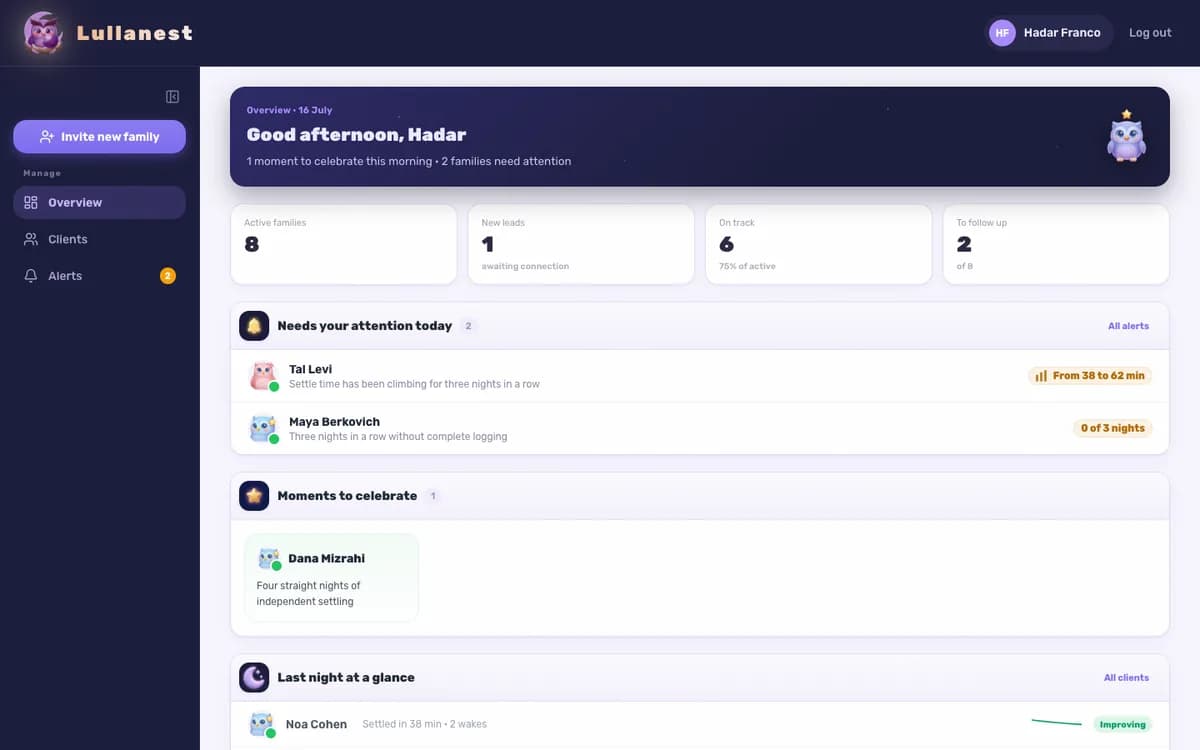The image size is (1200, 750).
Task: Open All clients link
Action: [1126, 678]
